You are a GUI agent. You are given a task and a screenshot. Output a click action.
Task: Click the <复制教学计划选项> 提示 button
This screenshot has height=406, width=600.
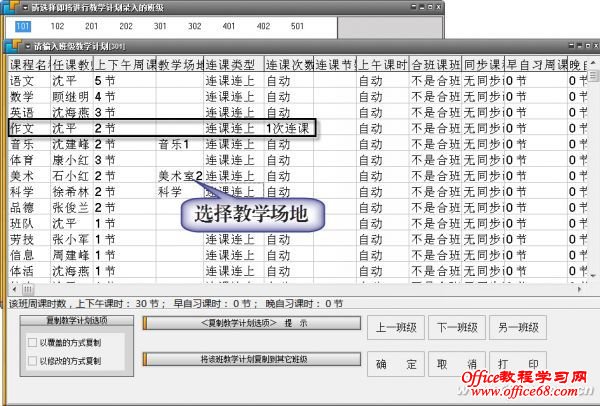252,323
